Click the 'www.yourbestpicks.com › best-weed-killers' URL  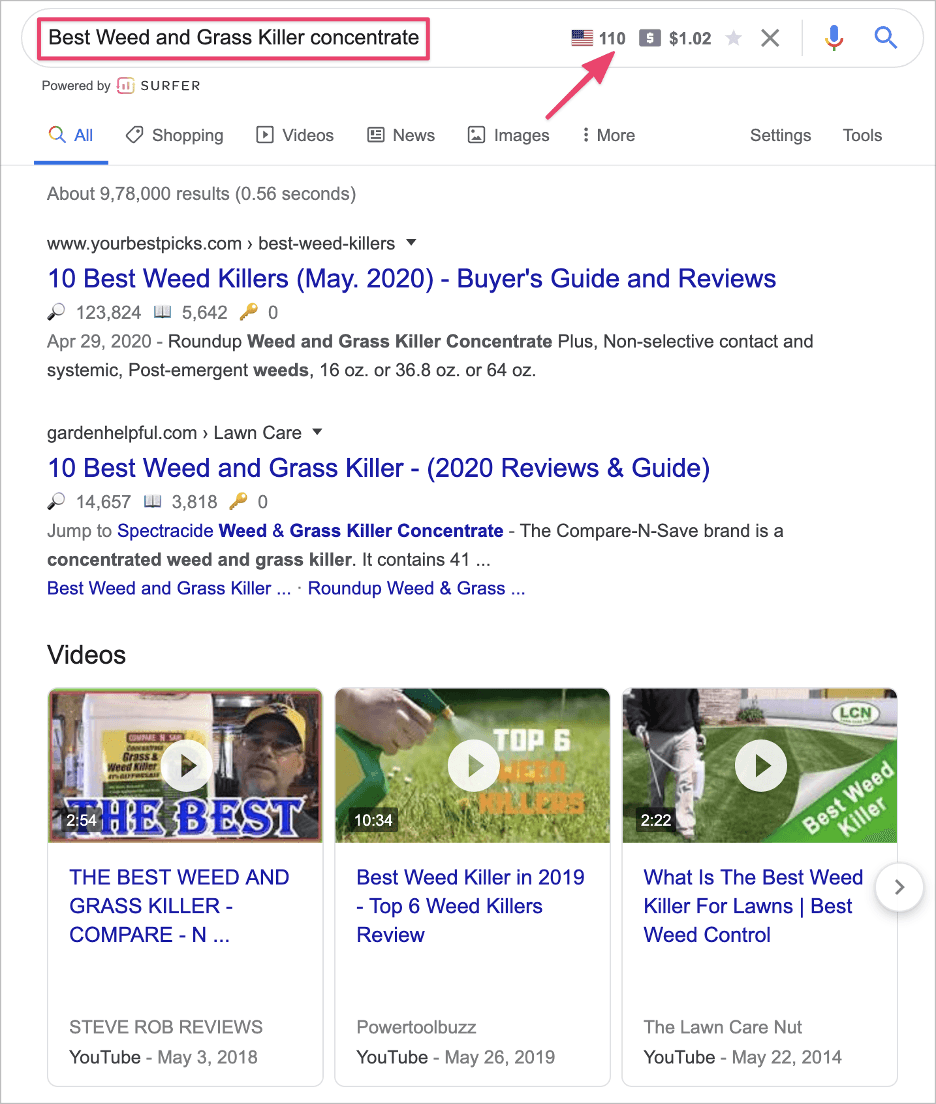(221, 244)
